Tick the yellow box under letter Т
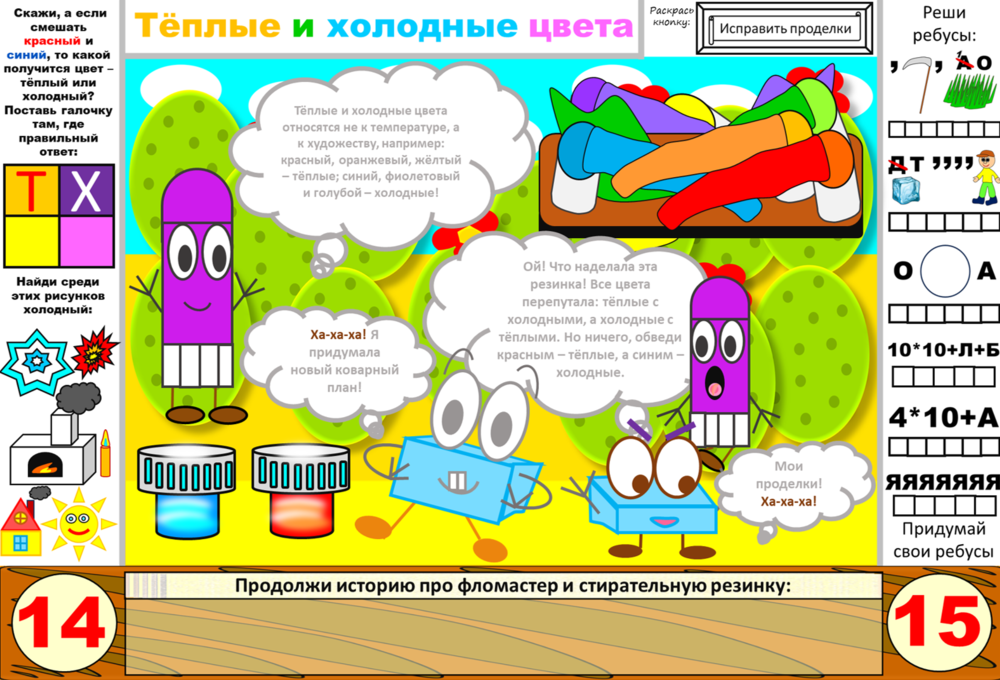Image resolution: width=1000 pixels, height=680 pixels. (x=32, y=240)
